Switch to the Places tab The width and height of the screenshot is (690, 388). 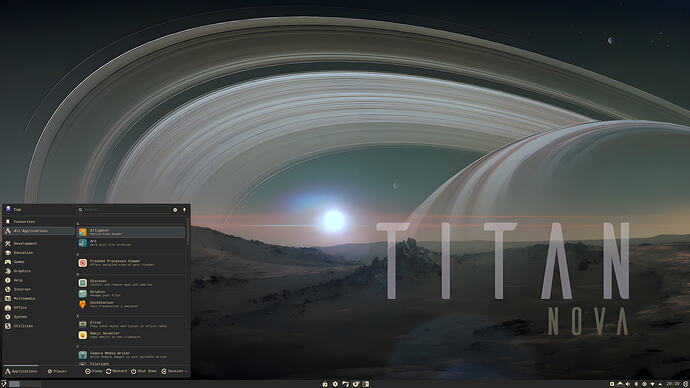(x=57, y=371)
